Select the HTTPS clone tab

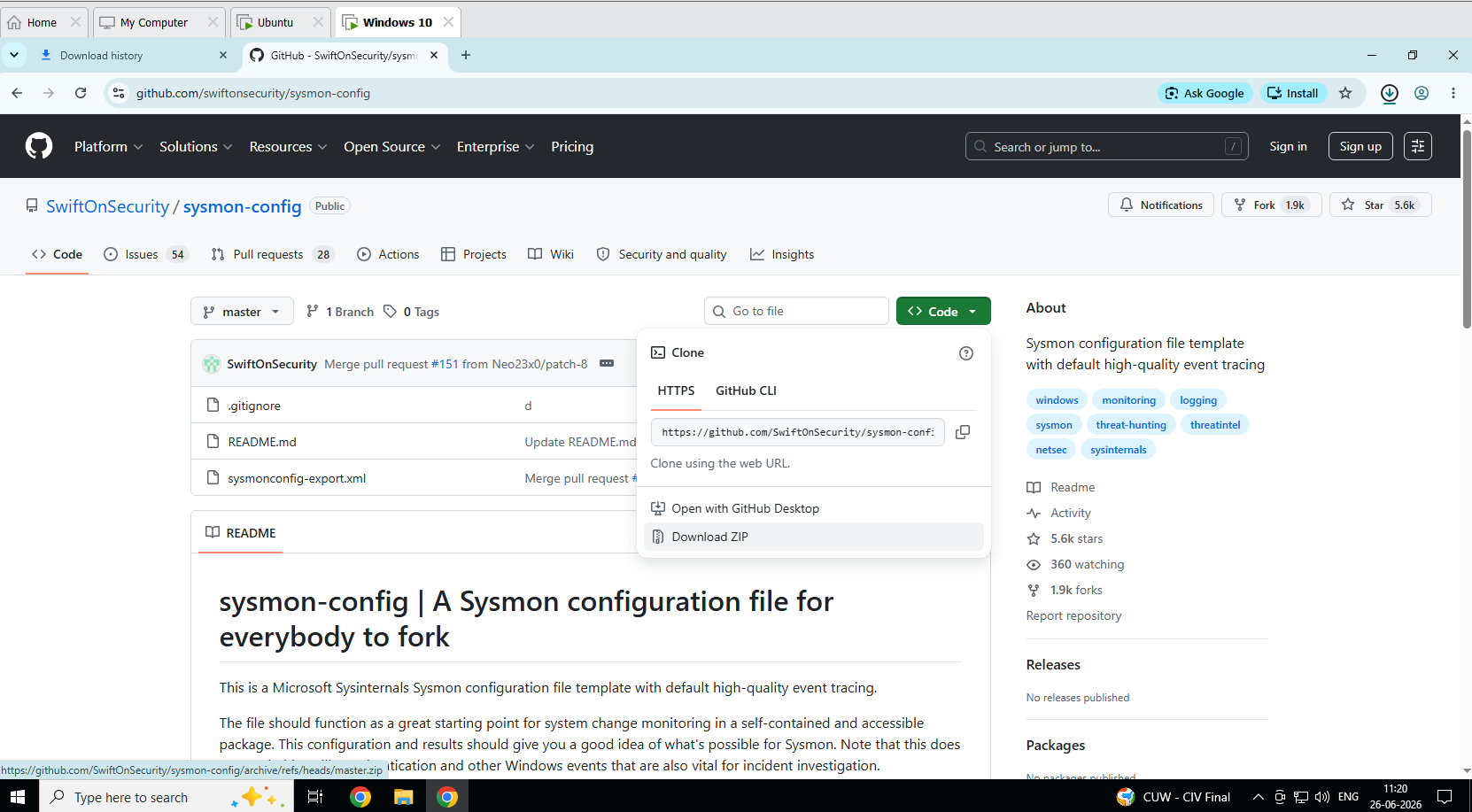tap(676, 391)
